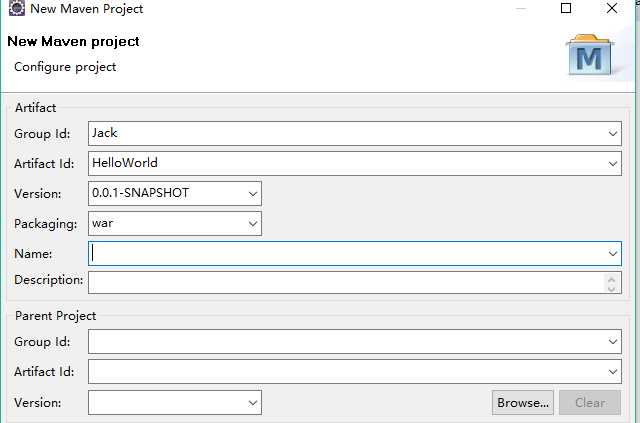640x423 pixels.
Task: Expand the 0.0.1-SNAPSHOT version dropdown
Action: tap(253, 194)
